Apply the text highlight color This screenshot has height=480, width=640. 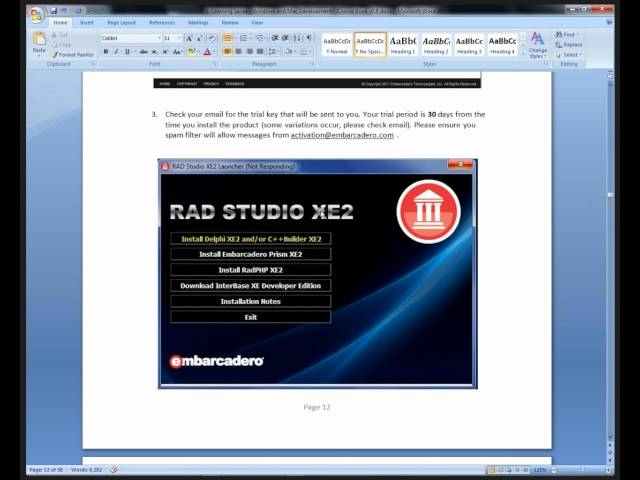tap(191, 52)
